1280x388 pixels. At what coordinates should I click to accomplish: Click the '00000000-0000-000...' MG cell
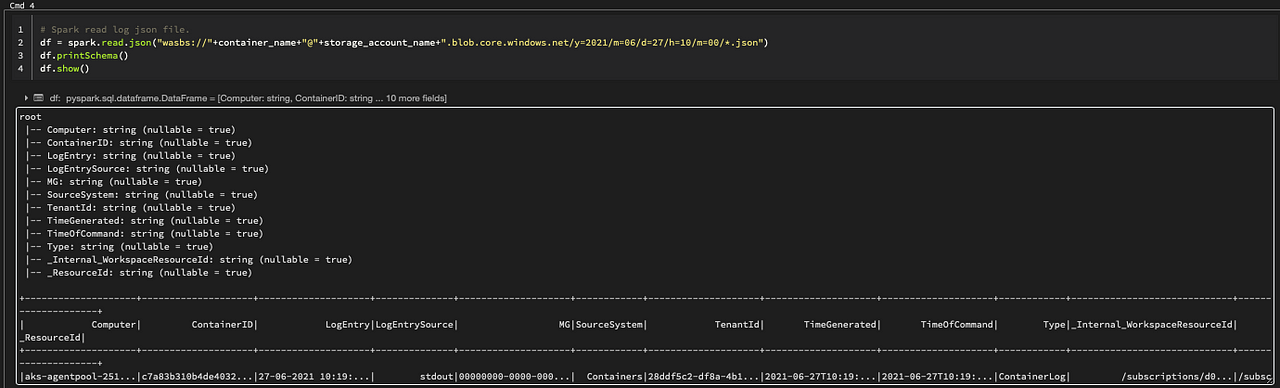(x=515, y=377)
